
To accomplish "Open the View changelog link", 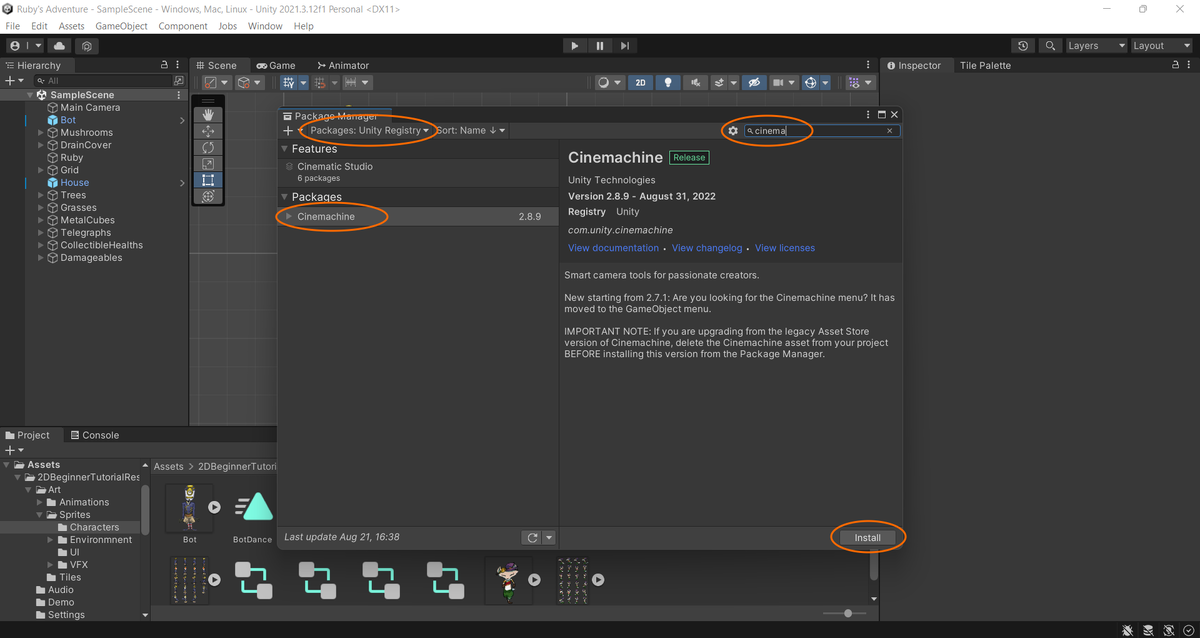I will click(x=707, y=248).
